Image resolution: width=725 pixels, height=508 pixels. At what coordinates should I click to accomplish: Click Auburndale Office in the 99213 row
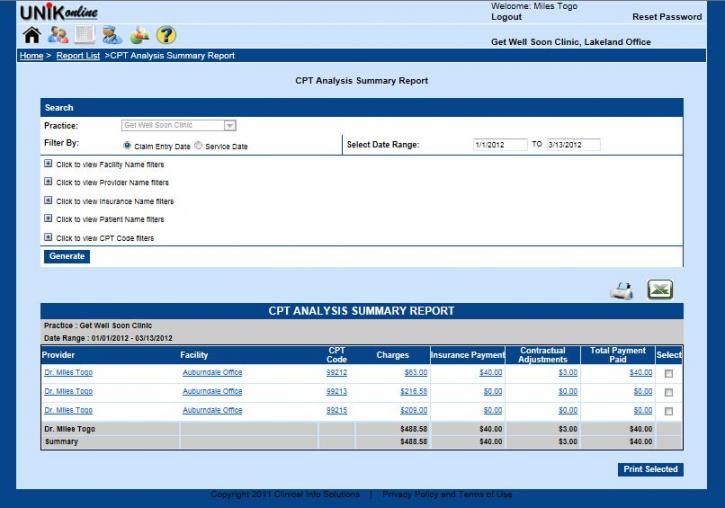(212, 392)
